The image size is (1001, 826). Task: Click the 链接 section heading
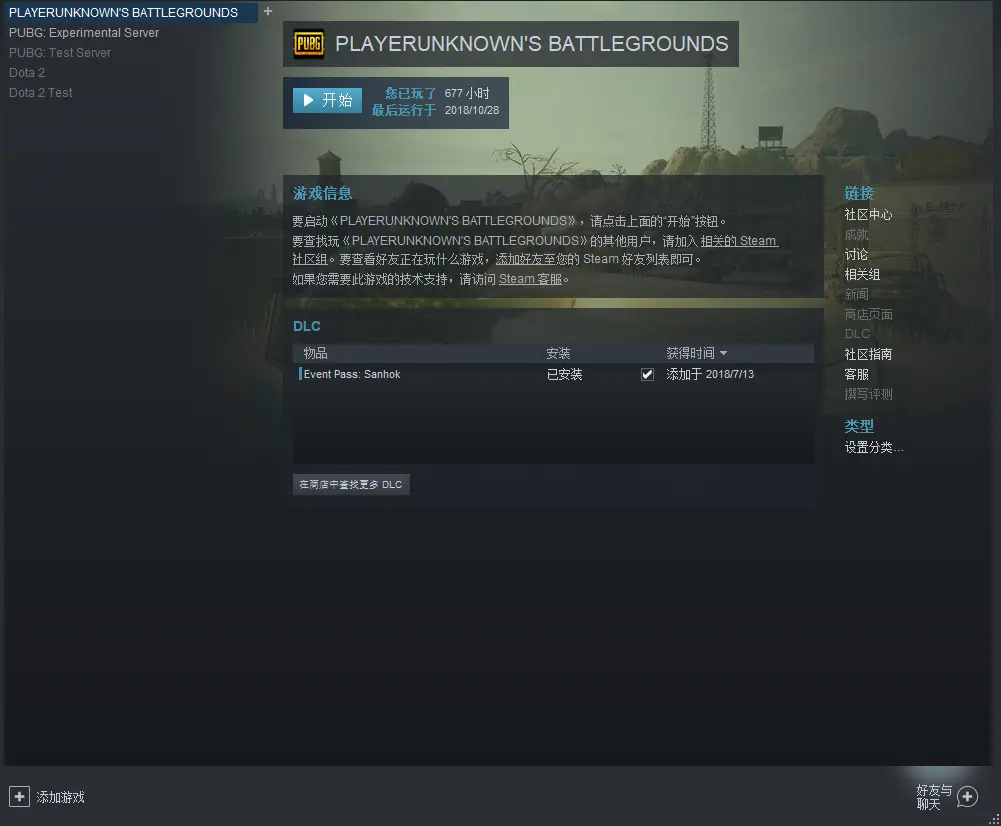pos(859,193)
